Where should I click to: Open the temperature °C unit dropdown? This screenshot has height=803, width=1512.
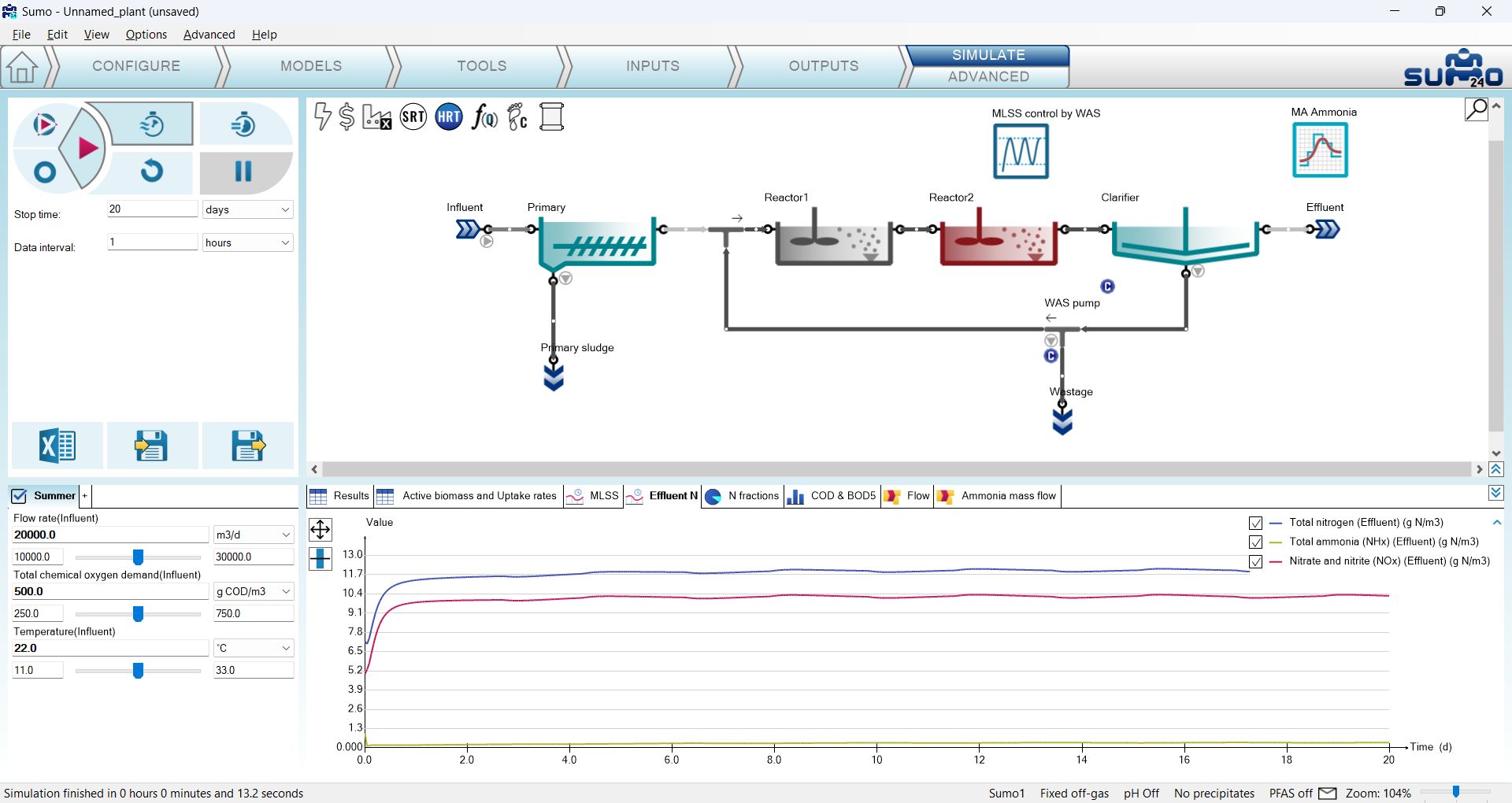[254, 648]
